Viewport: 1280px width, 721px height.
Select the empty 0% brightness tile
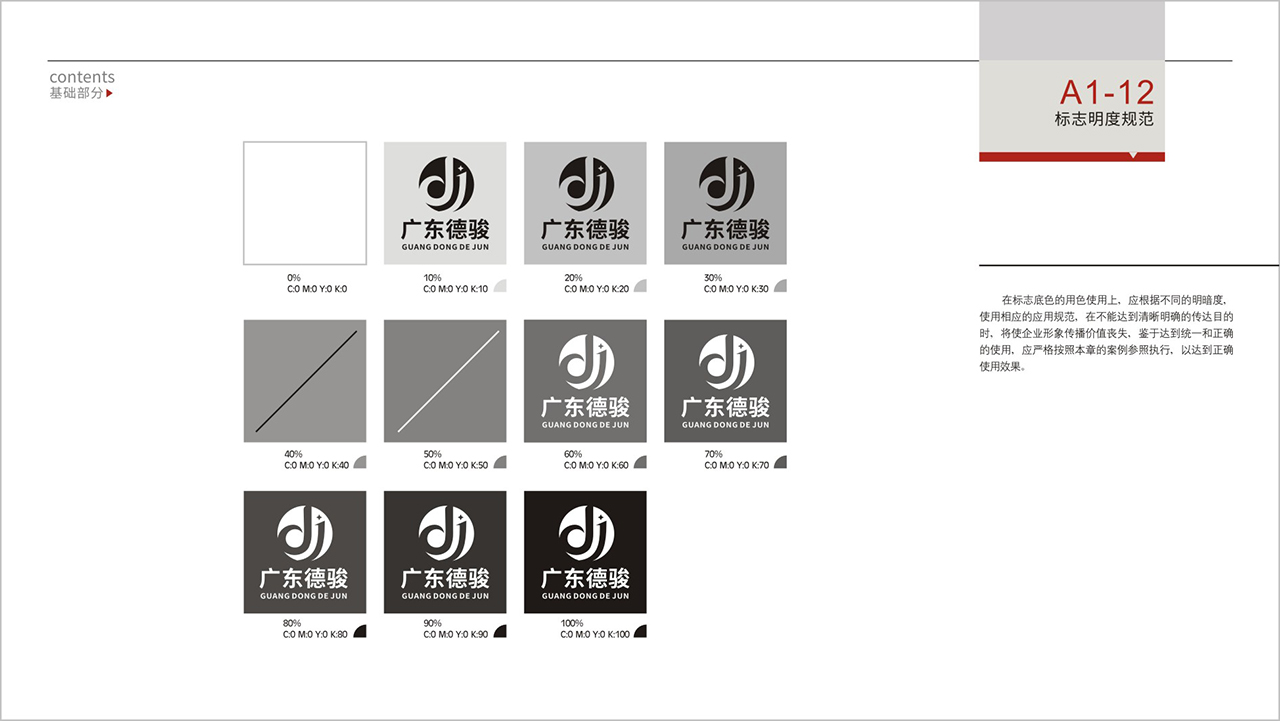pyautogui.click(x=305, y=203)
